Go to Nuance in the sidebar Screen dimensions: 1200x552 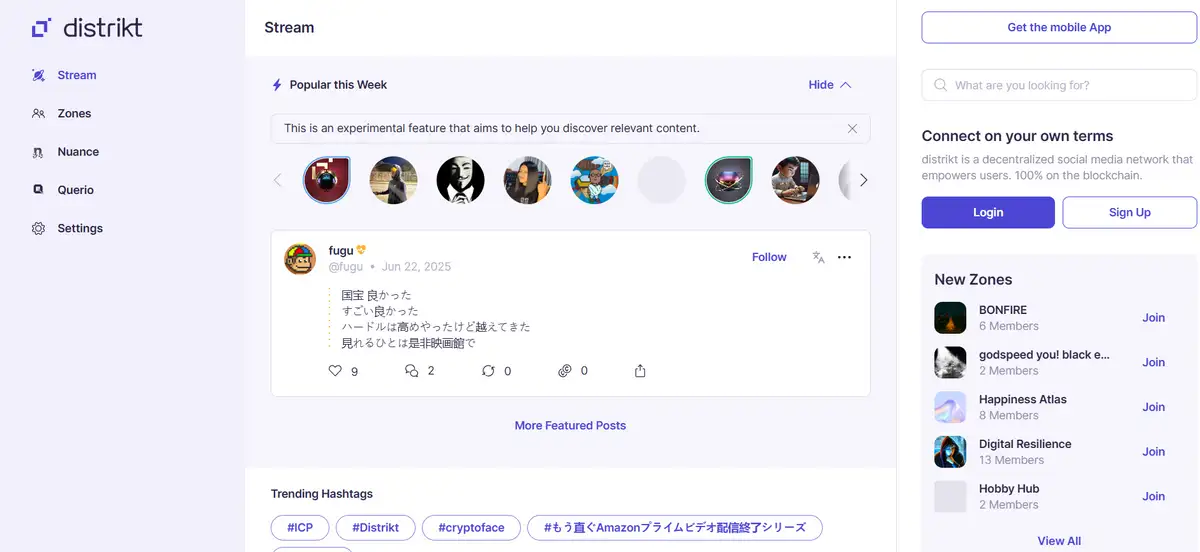coord(77,152)
